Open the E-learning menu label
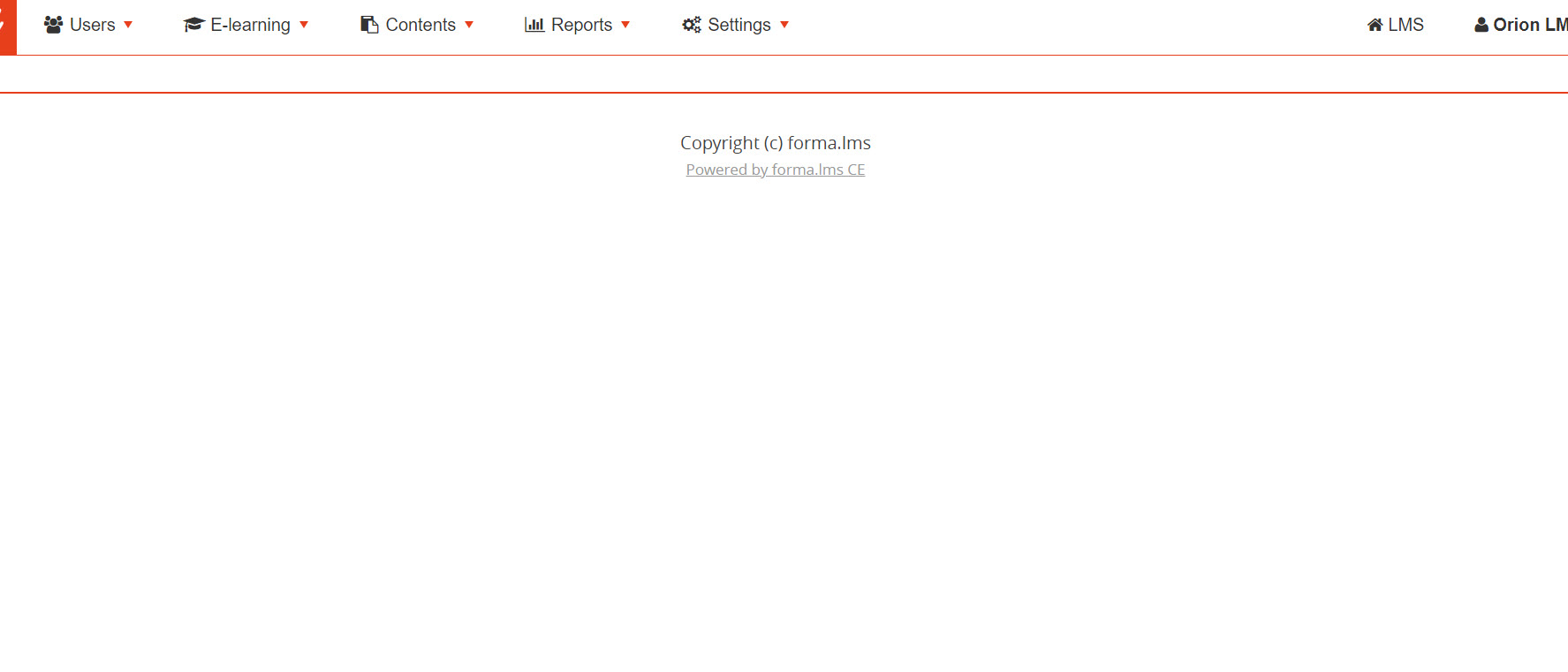This screenshot has width=1568, height=672. (x=250, y=25)
